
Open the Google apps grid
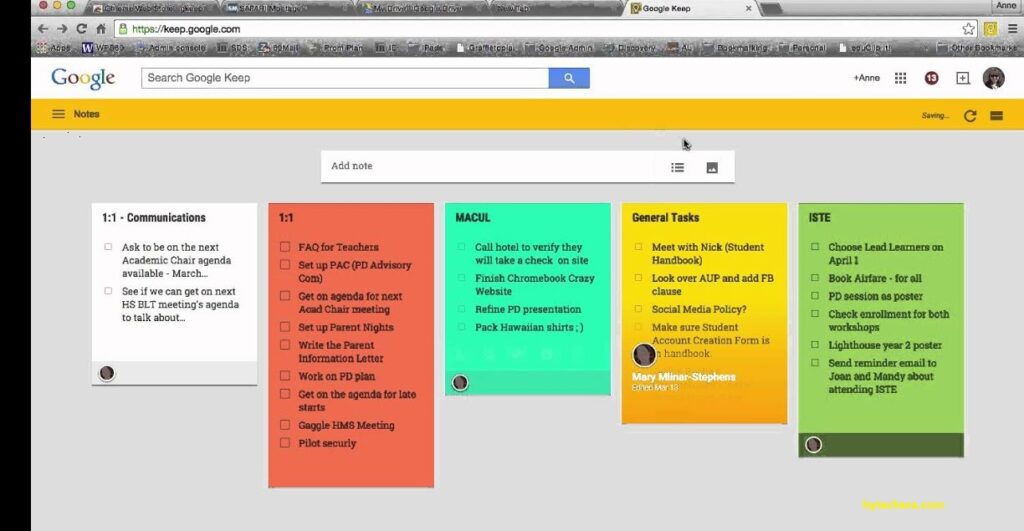coord(901,78)
